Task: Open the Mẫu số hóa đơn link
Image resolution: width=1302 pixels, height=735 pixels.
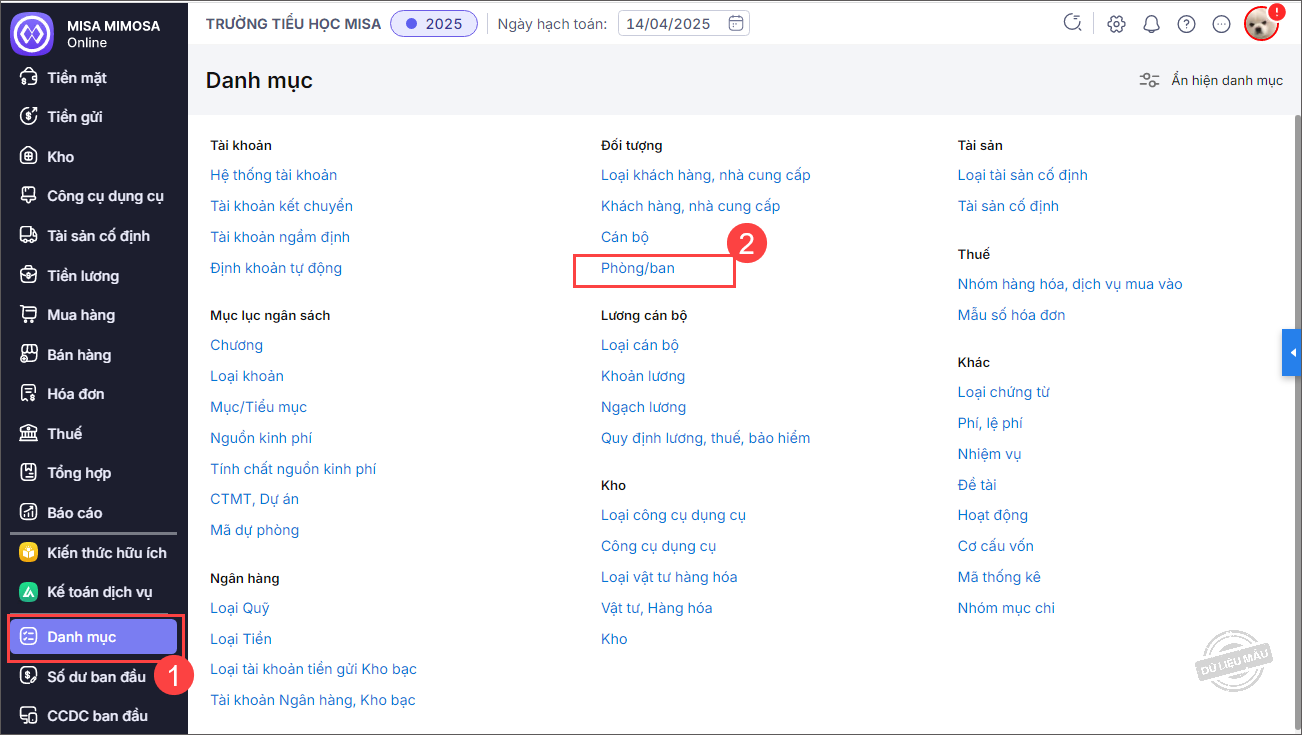Action: coord(1012,315)
